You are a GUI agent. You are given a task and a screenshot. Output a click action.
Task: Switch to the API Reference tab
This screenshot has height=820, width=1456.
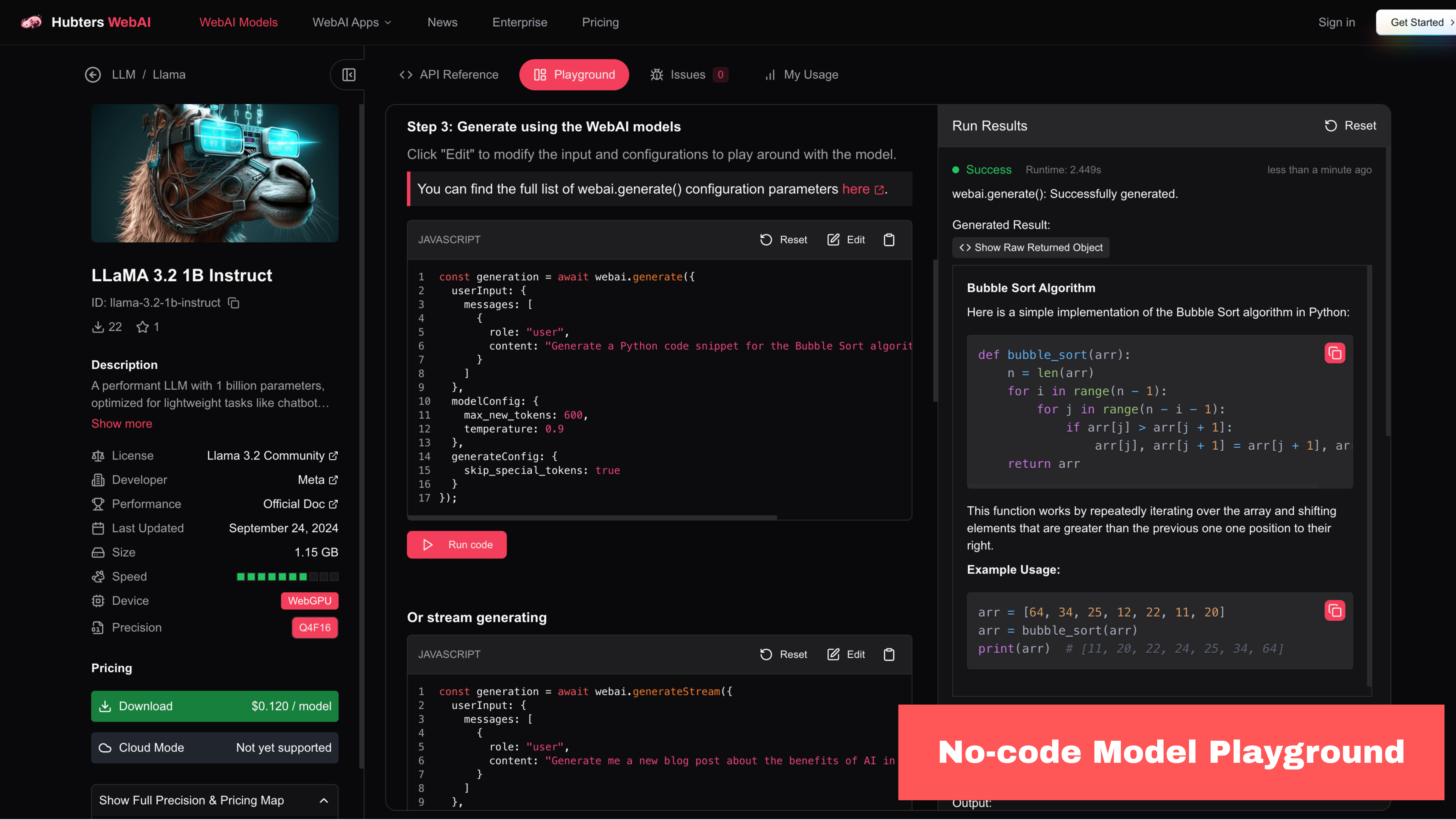coord(449,75)
